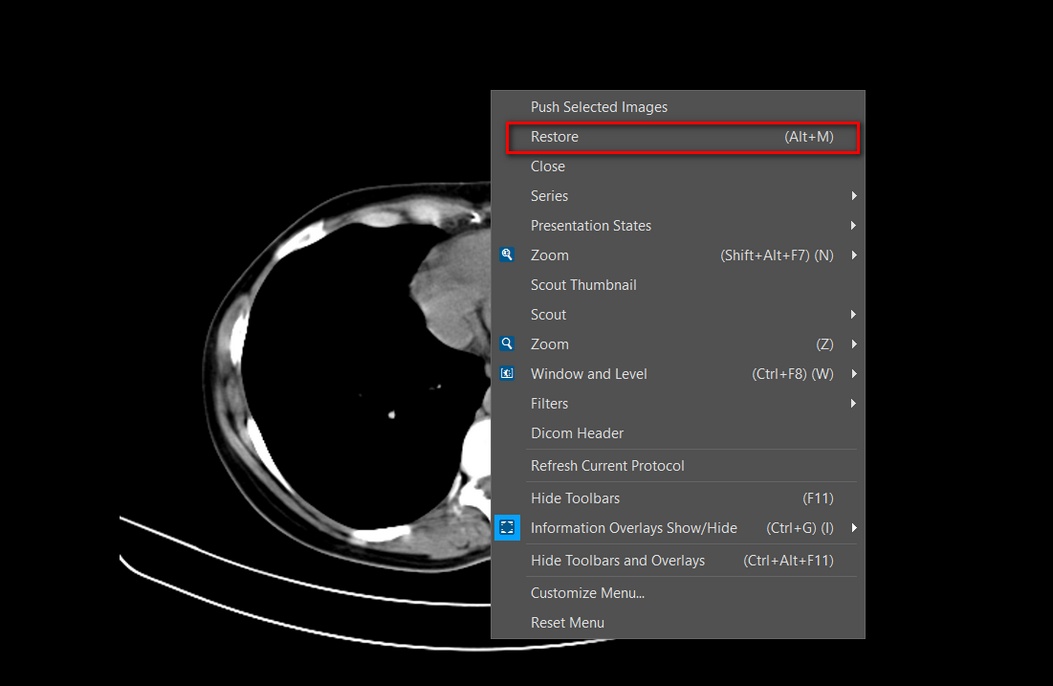1053x686 pixels.
Task: Click the magnifier icon beside Zoom (Shift+Alt+F7)
Action: point(507,255)
